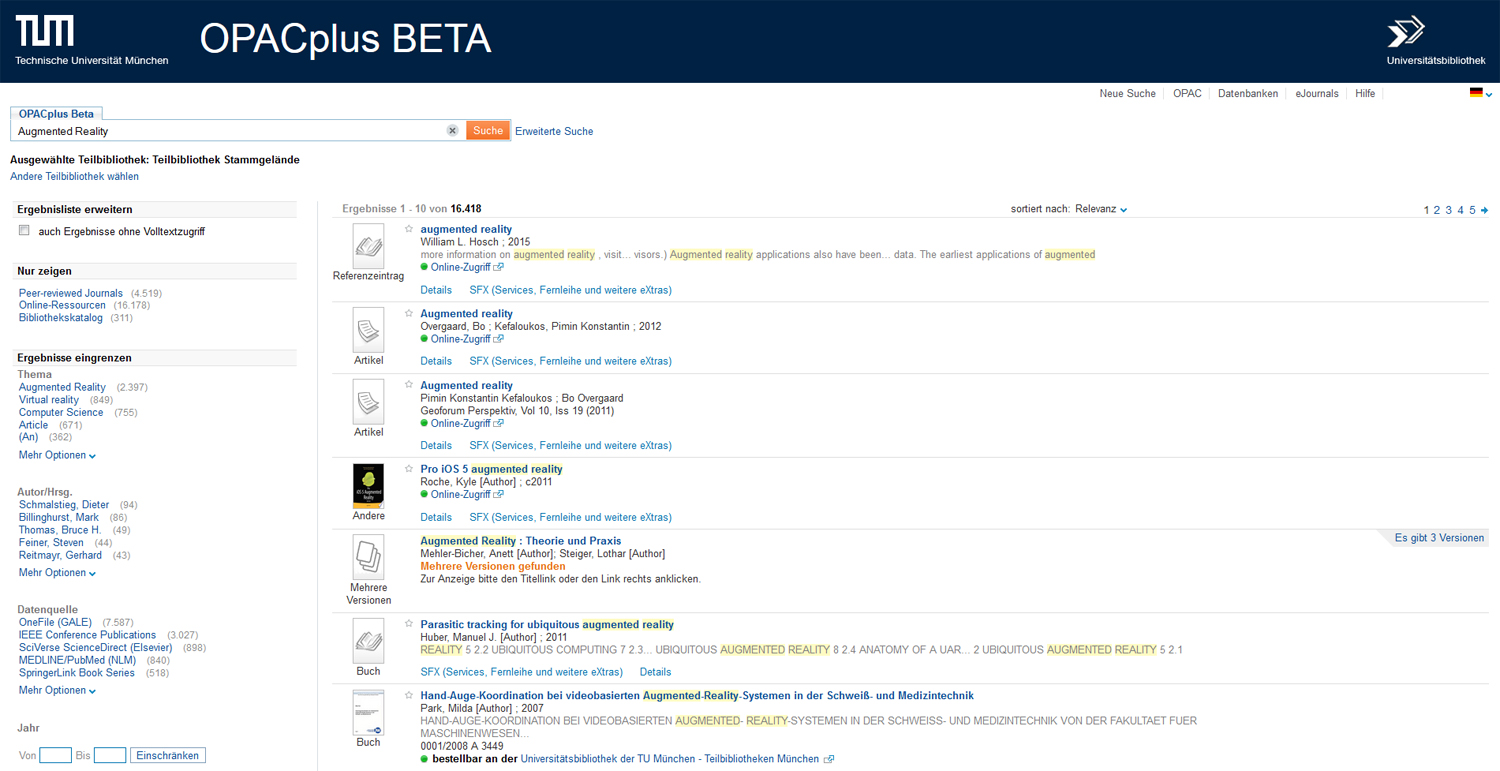Open Augmented Reality : Theorie und Praxis title
The width and height of the screenshot is (1500, 771).
(x=521, y=541)
